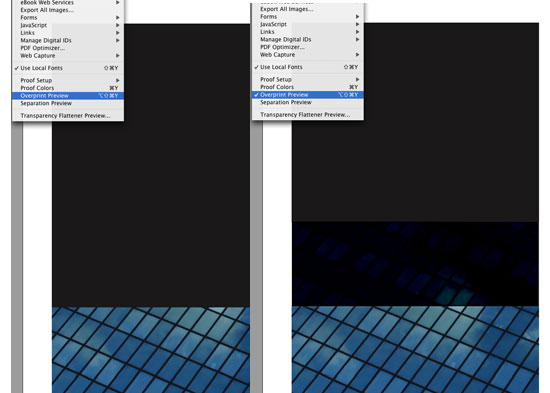Open PDF Optimizer in right menu
Screen dimensions: 550x393
[x=308, y=47]
